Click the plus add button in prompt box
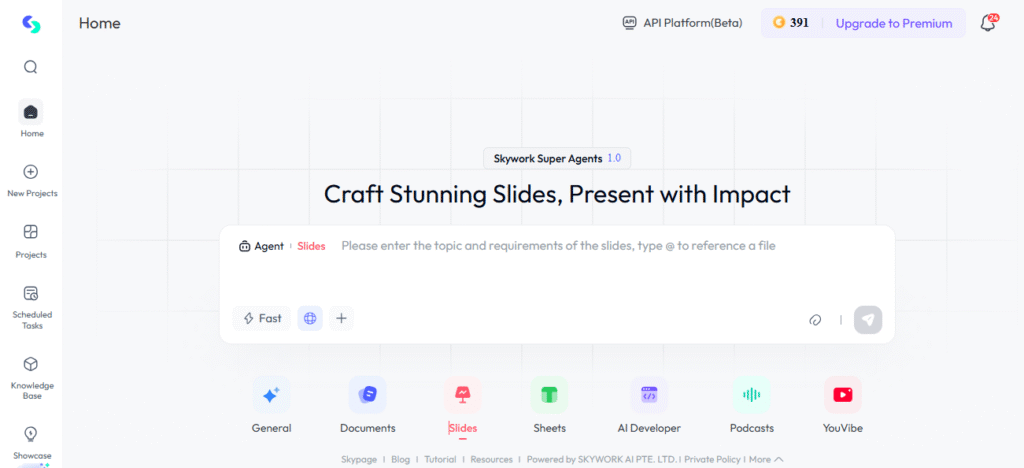This screenshot has width=1024, height=468. (341, 318)
